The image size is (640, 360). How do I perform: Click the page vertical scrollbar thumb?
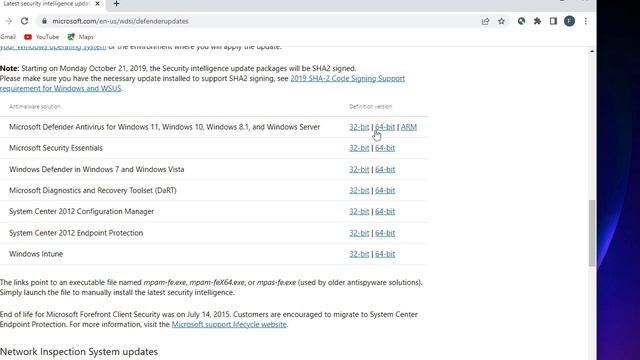point(592,233)
